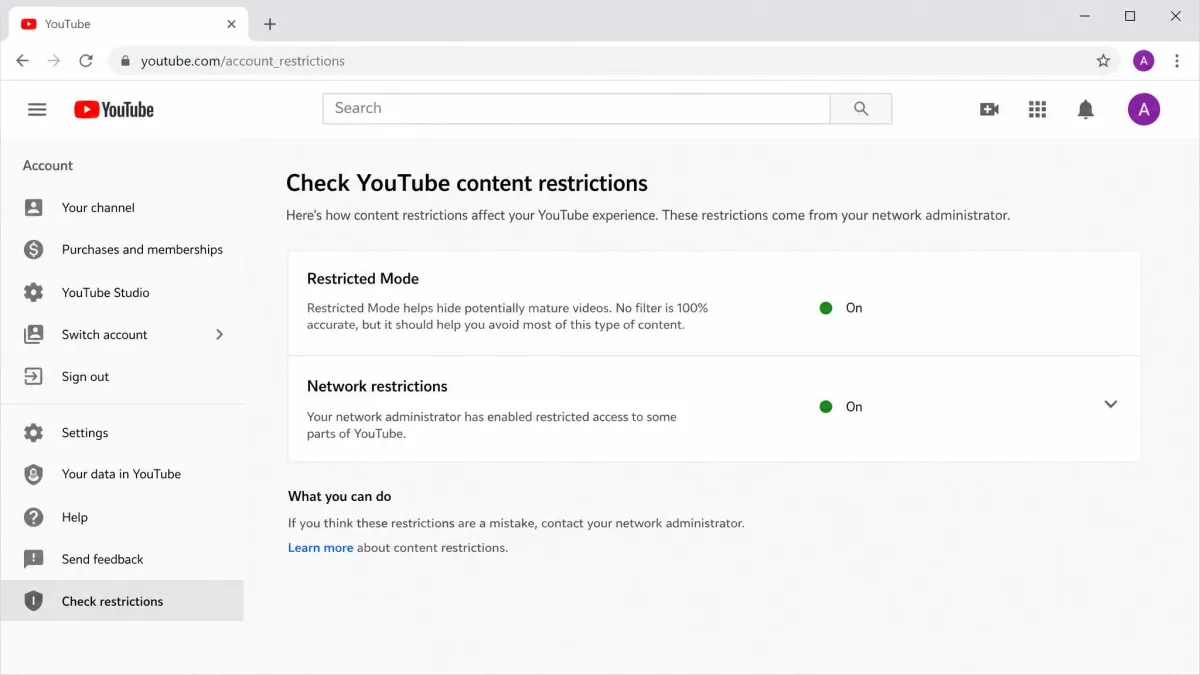Screen dimensions: 1200x675
Task: Click the Sign out arrow icon
Action: pyautogui.click(x=34, y=376)
